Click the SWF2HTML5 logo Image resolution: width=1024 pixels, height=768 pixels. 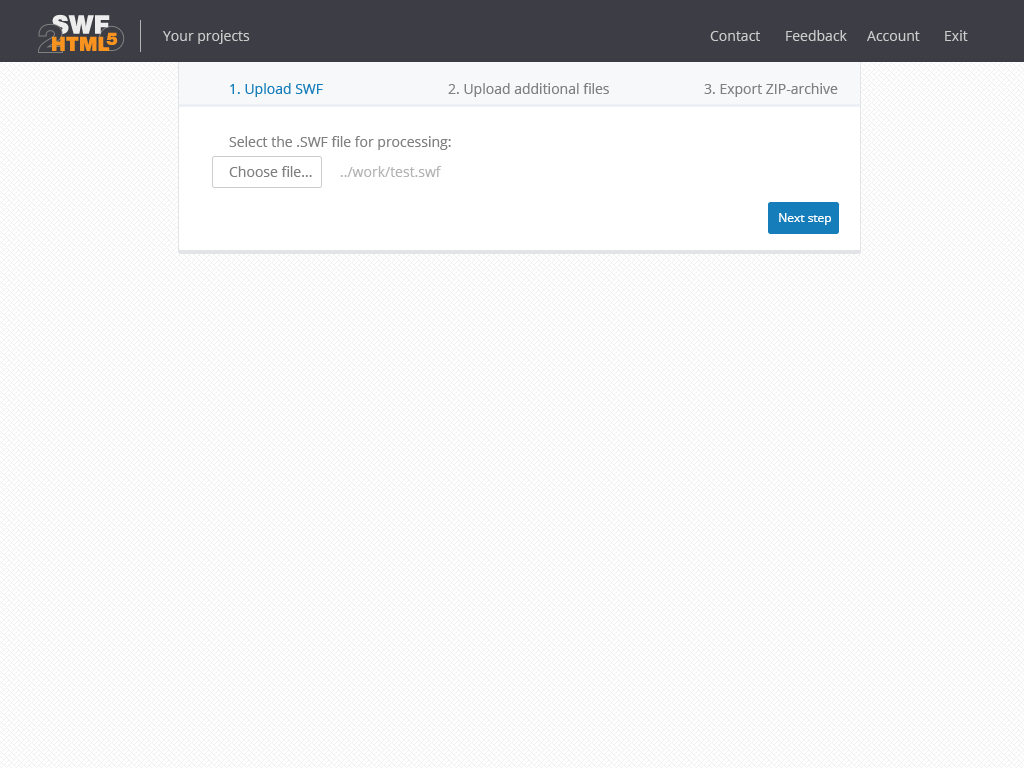tap(81, 34)
